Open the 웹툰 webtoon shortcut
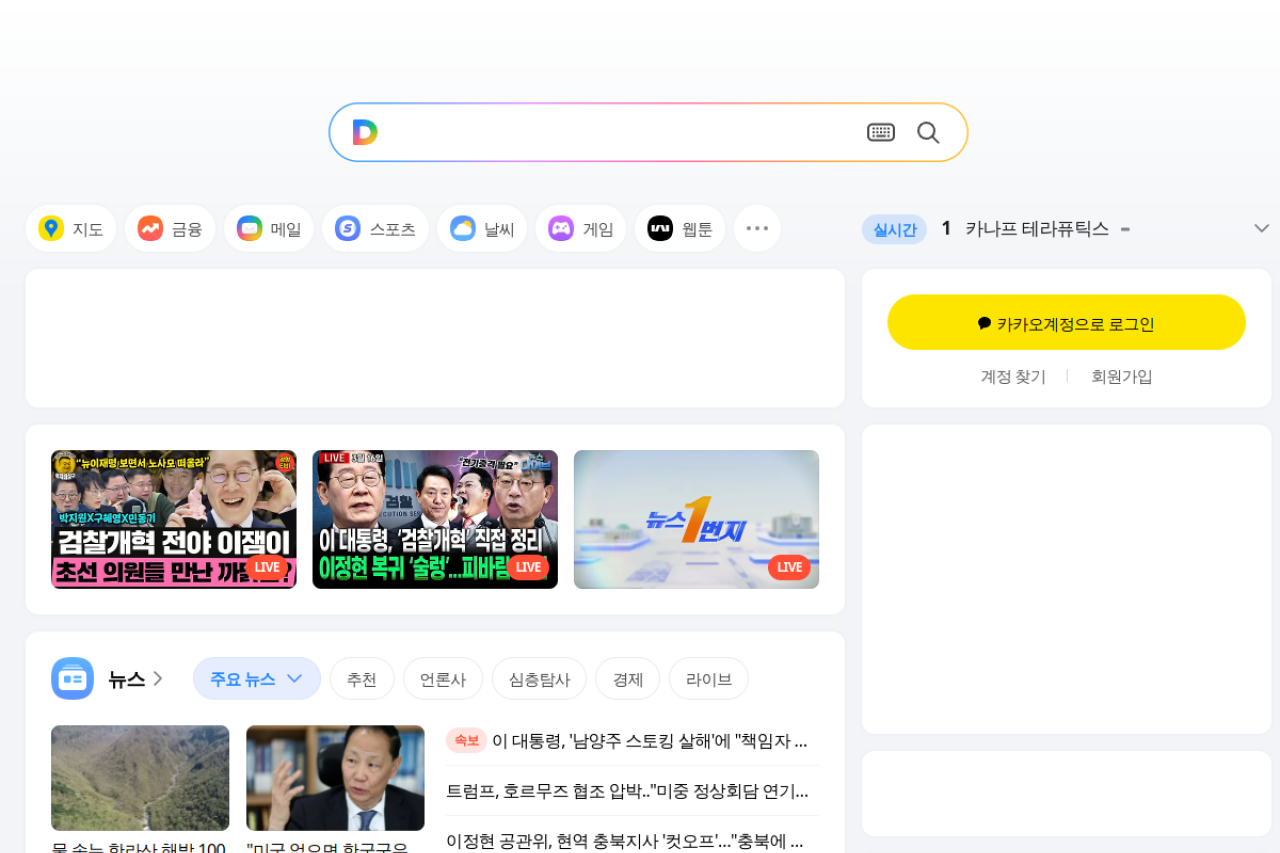The height and width of the screenshot is (853, 1280). (680, 229)
